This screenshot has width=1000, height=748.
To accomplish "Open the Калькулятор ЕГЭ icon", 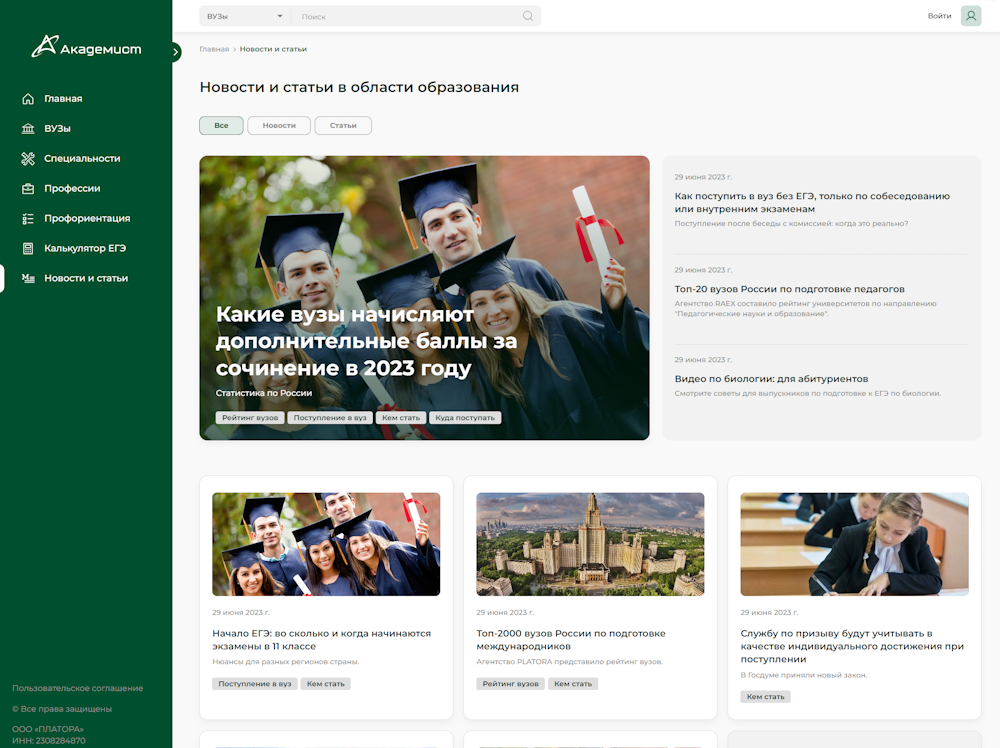I will point(28,249).
